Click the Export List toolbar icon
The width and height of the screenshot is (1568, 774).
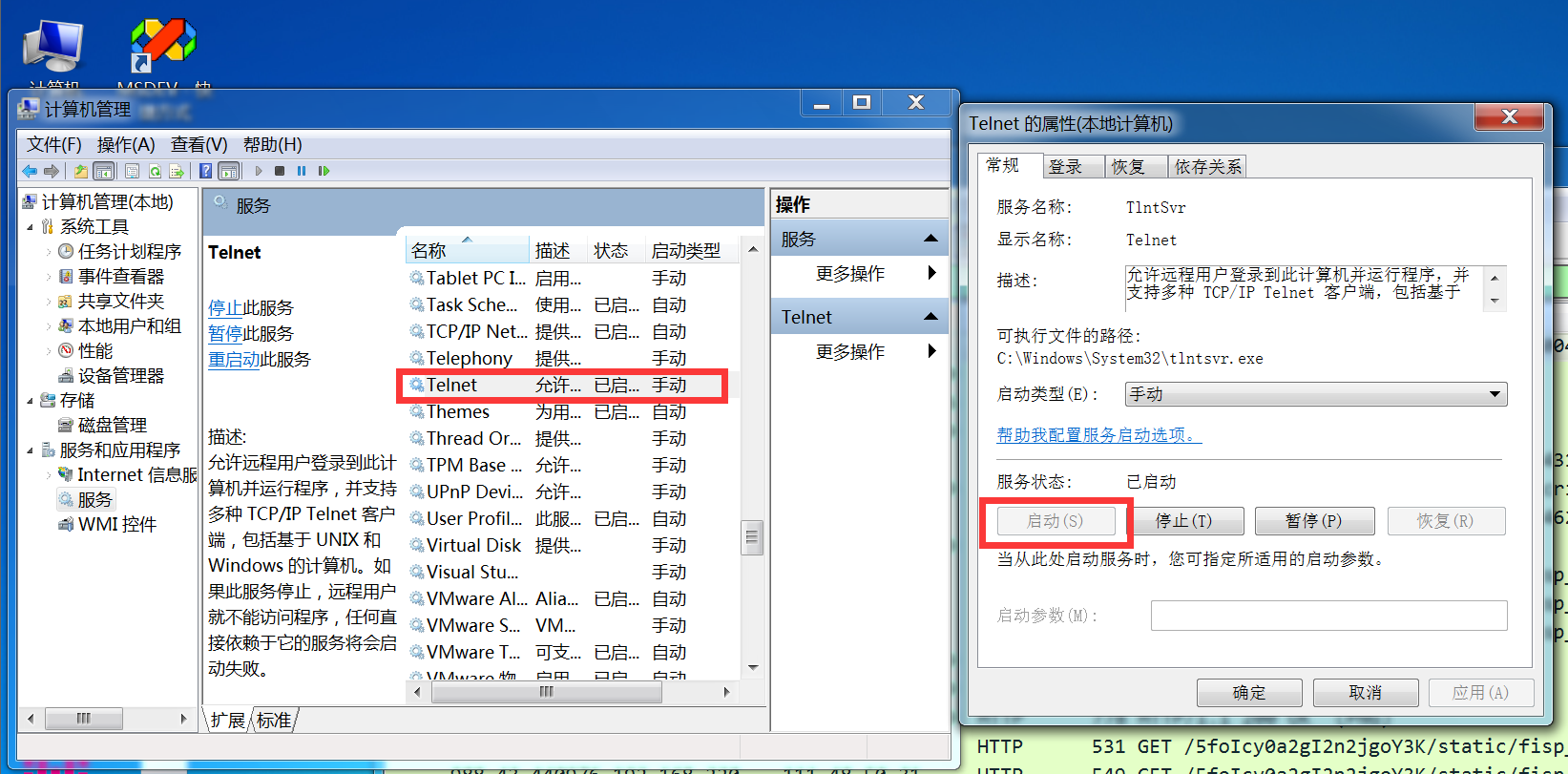[177, 171]
